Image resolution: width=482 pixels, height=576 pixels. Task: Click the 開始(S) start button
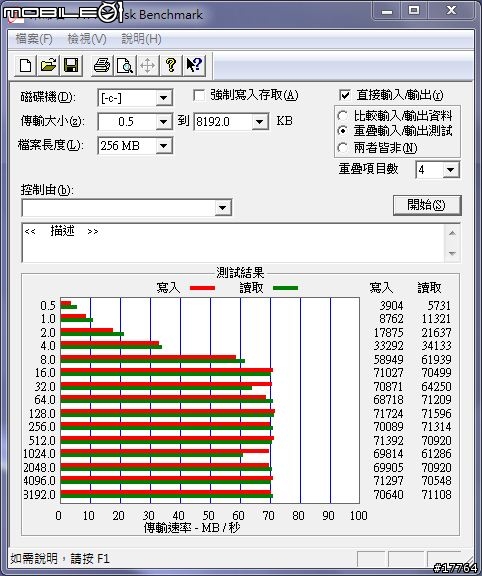coord(427,205)
